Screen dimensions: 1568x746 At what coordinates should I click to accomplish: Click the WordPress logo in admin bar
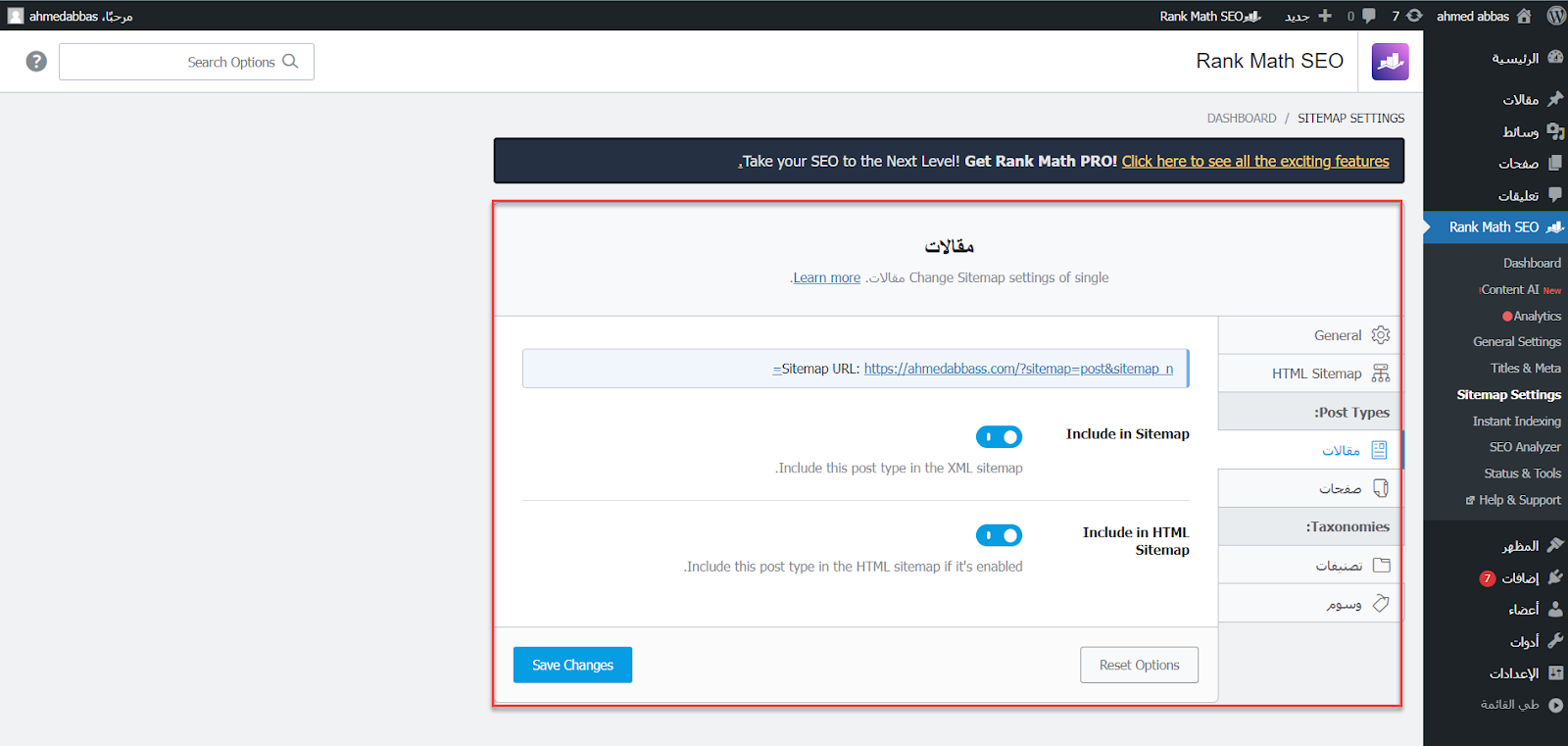click(1555, 16)
